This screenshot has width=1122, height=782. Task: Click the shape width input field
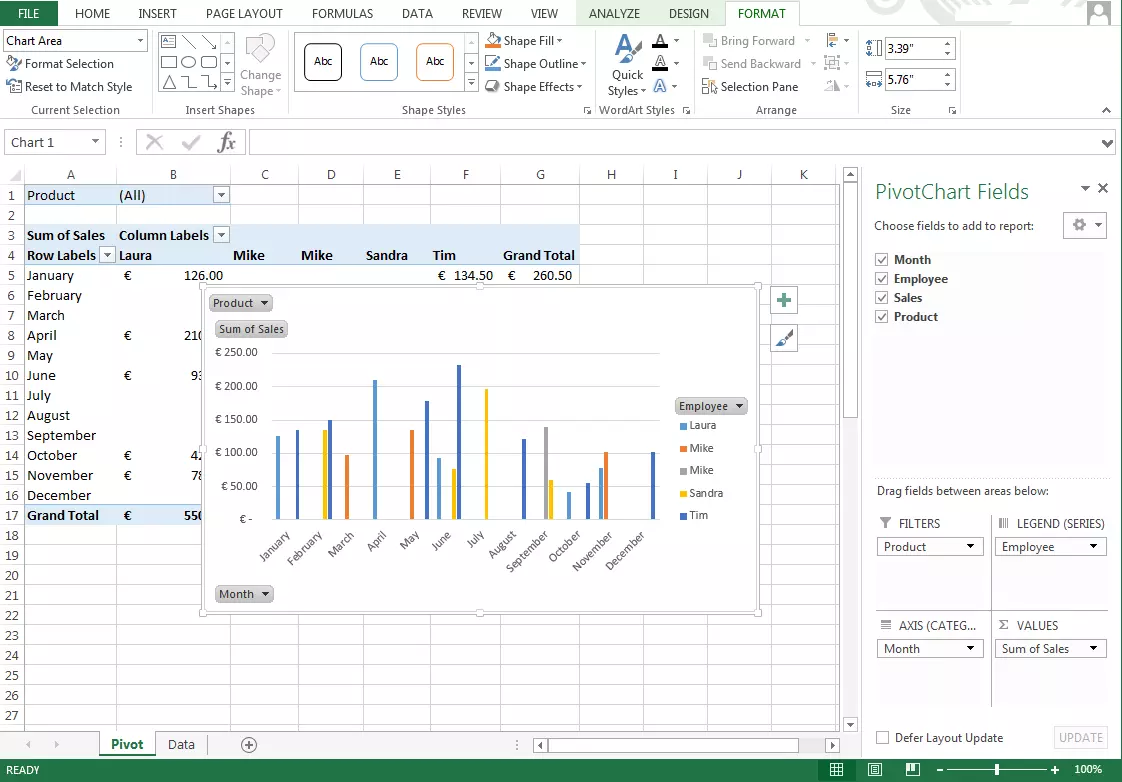[x=914, y=79]
